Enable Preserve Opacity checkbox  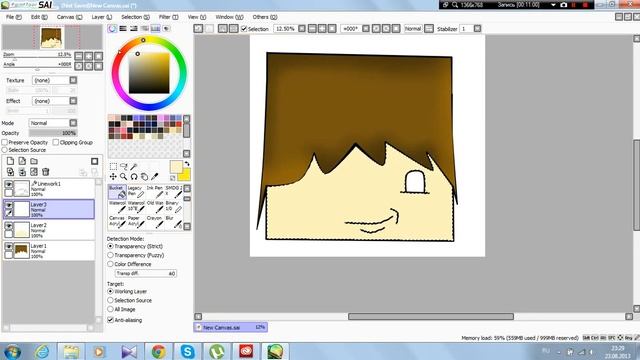tap(4, 142)
